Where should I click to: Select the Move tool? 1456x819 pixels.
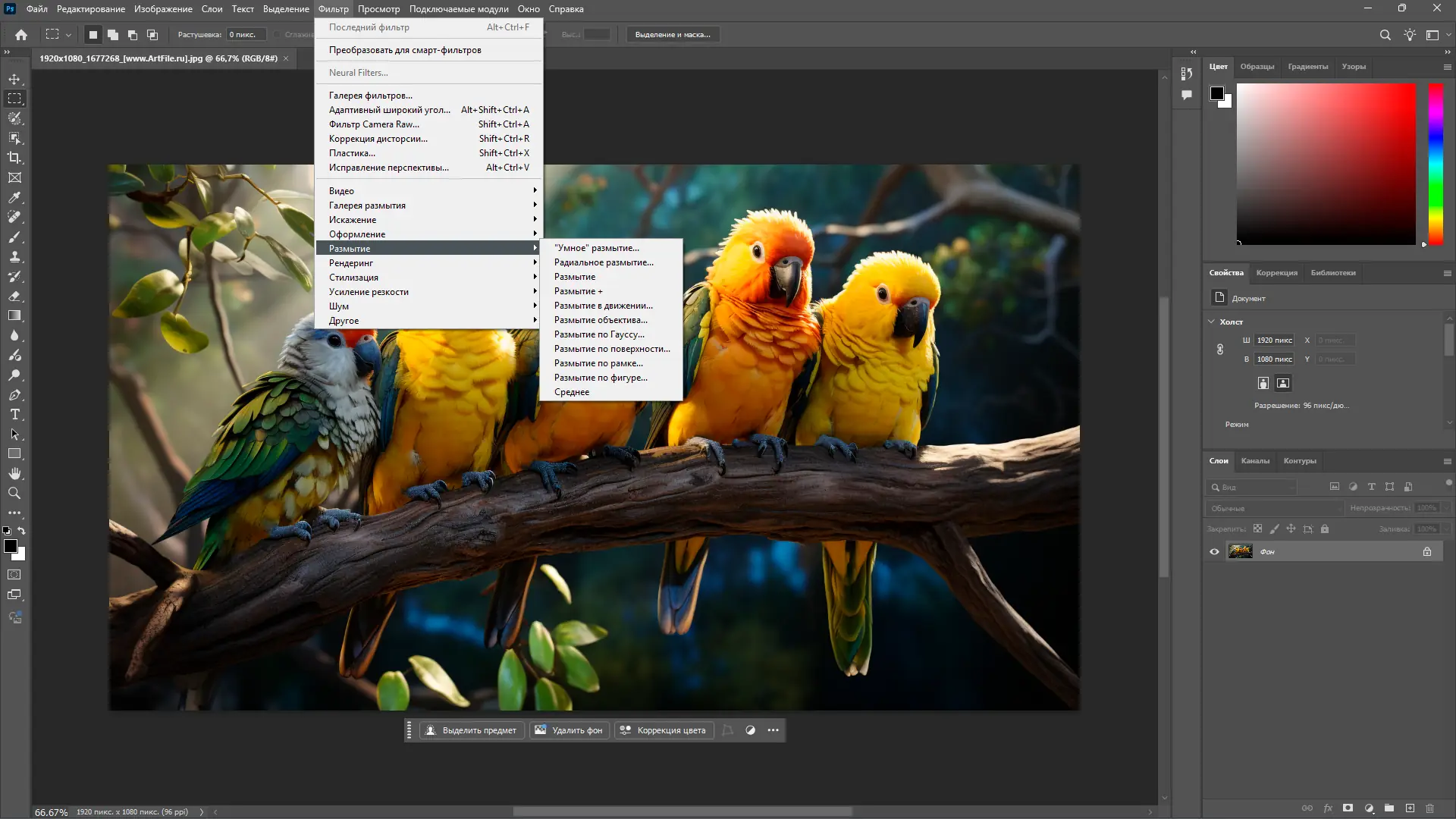click(14, 79)
